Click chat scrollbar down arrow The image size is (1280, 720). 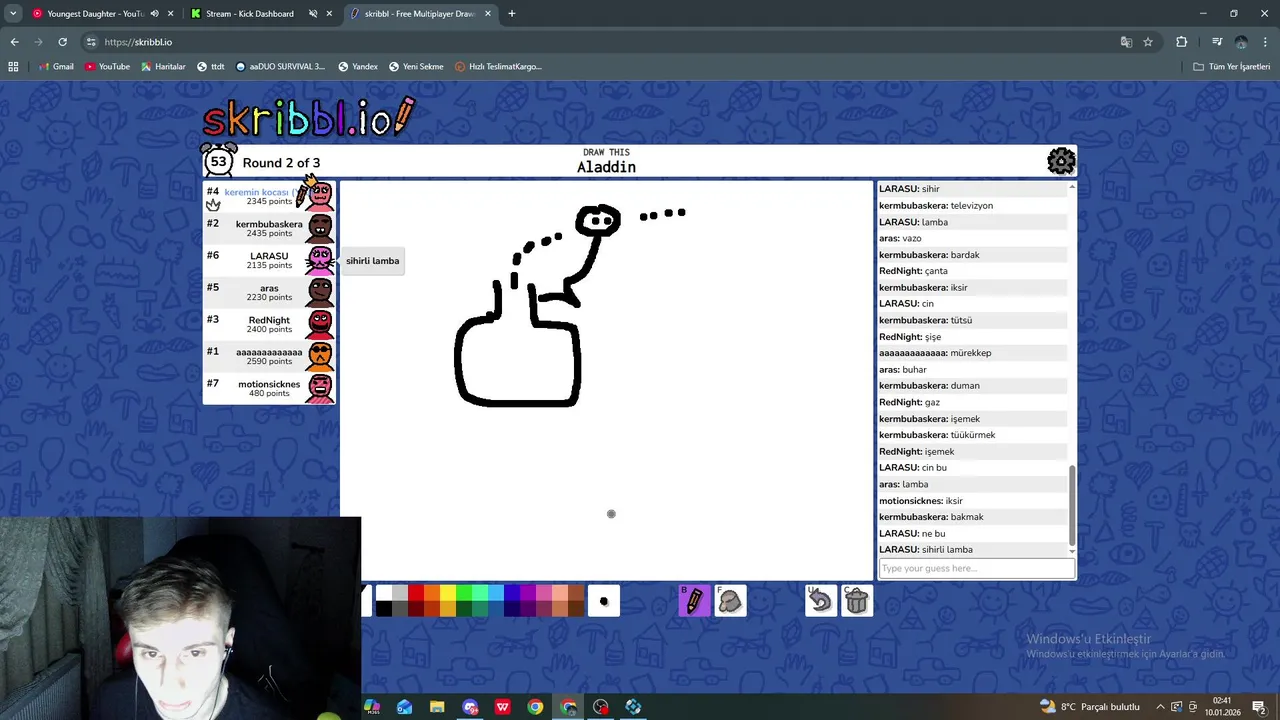click(x=1072, y=551)
